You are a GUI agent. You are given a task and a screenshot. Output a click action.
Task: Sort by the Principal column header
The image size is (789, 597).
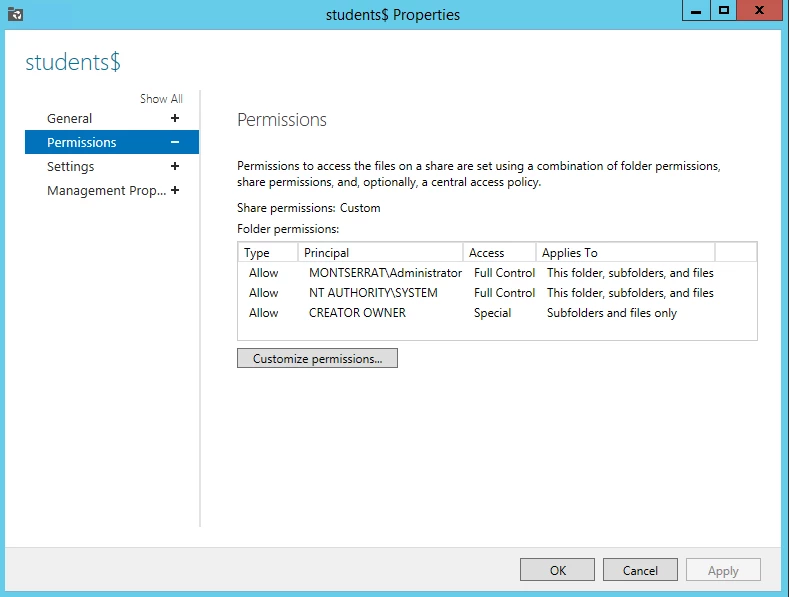click(380, 253)
